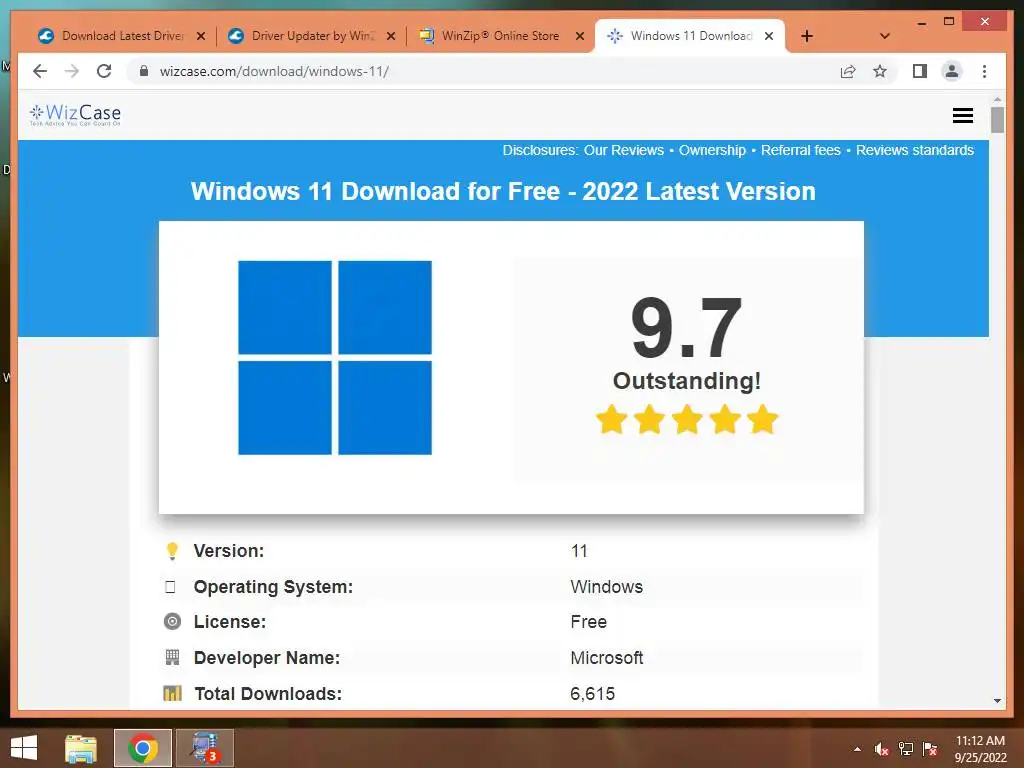
Task: Open the browser side panel
Action: [920, 71]
